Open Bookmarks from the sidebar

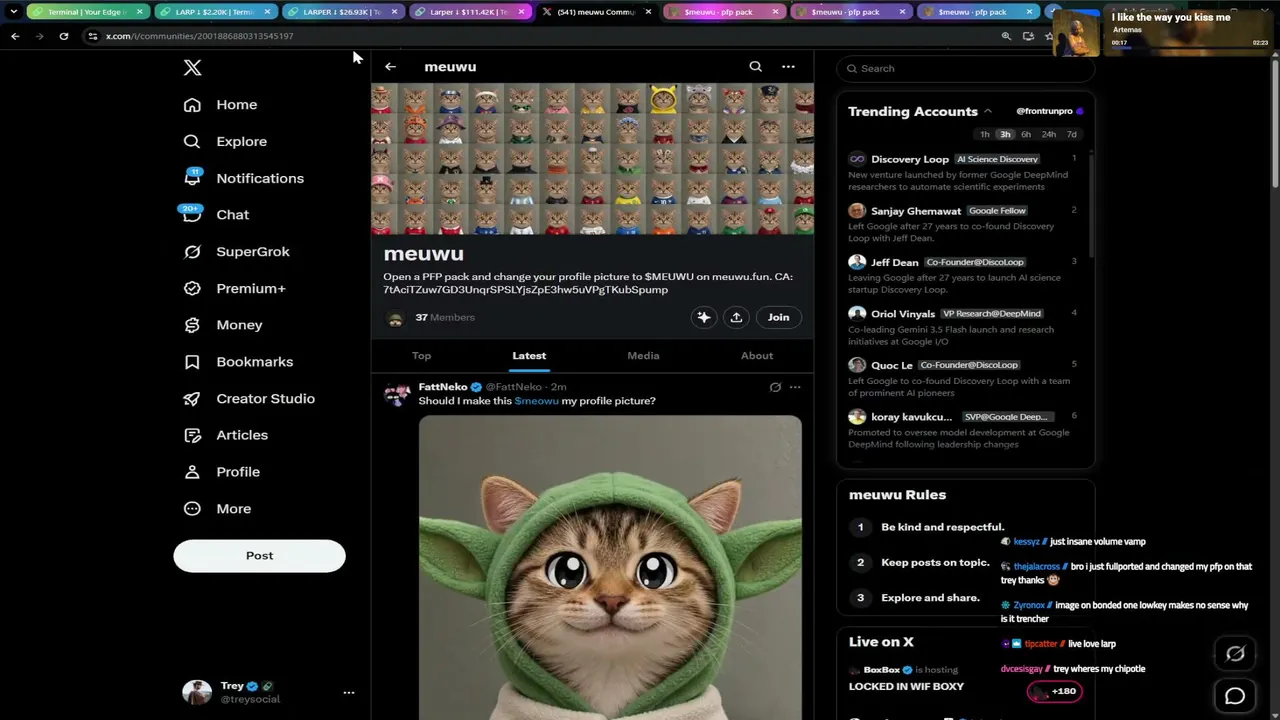tap(238, 362)
